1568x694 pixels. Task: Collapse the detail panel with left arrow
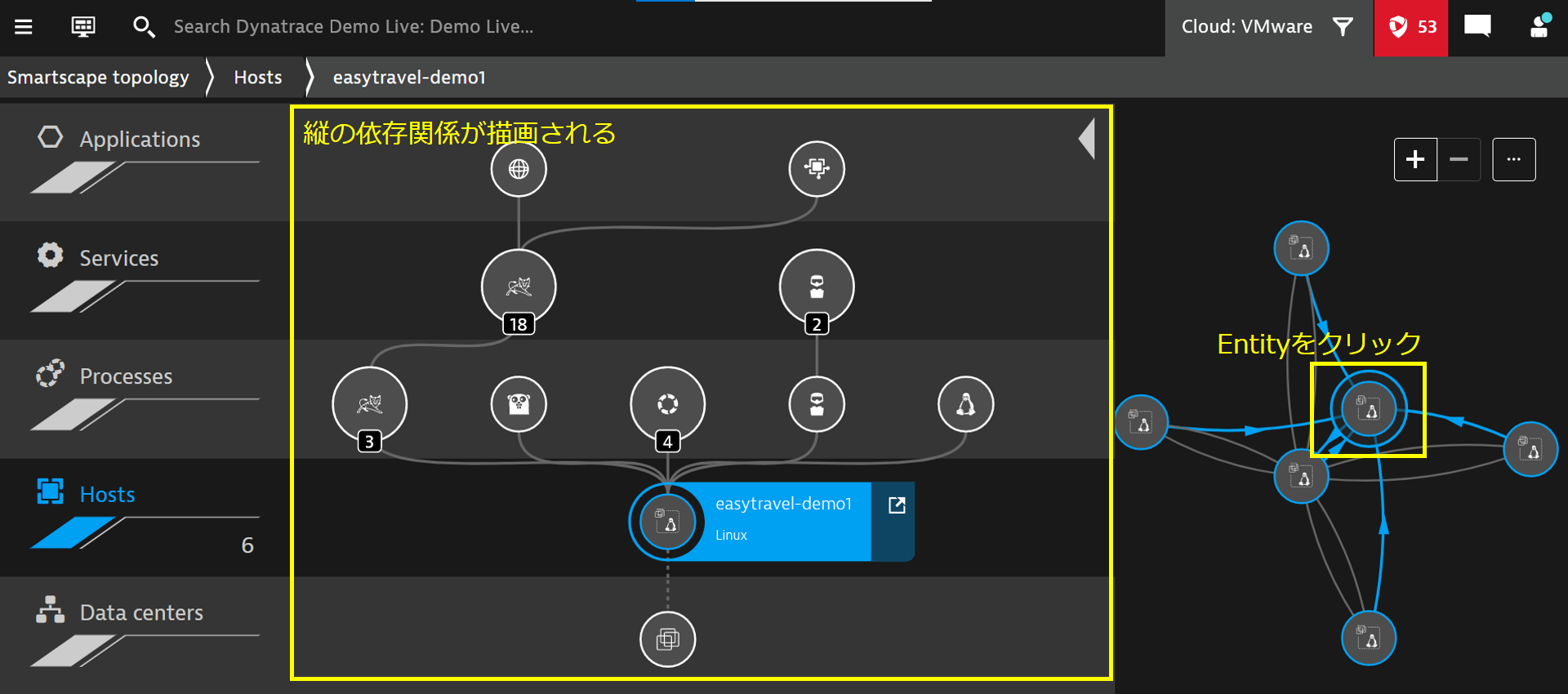1087,139
